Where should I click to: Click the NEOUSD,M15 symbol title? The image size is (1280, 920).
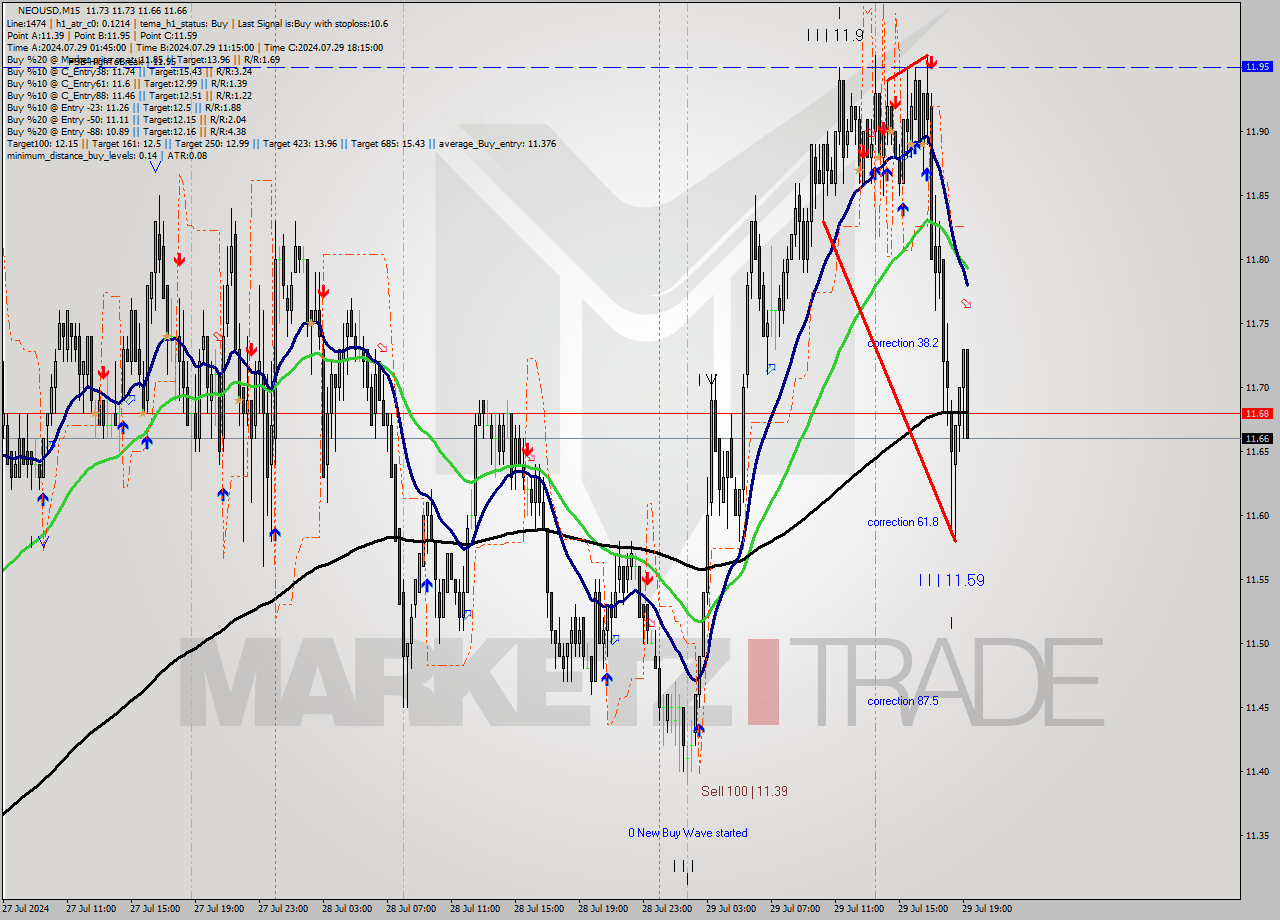(50, 10)
